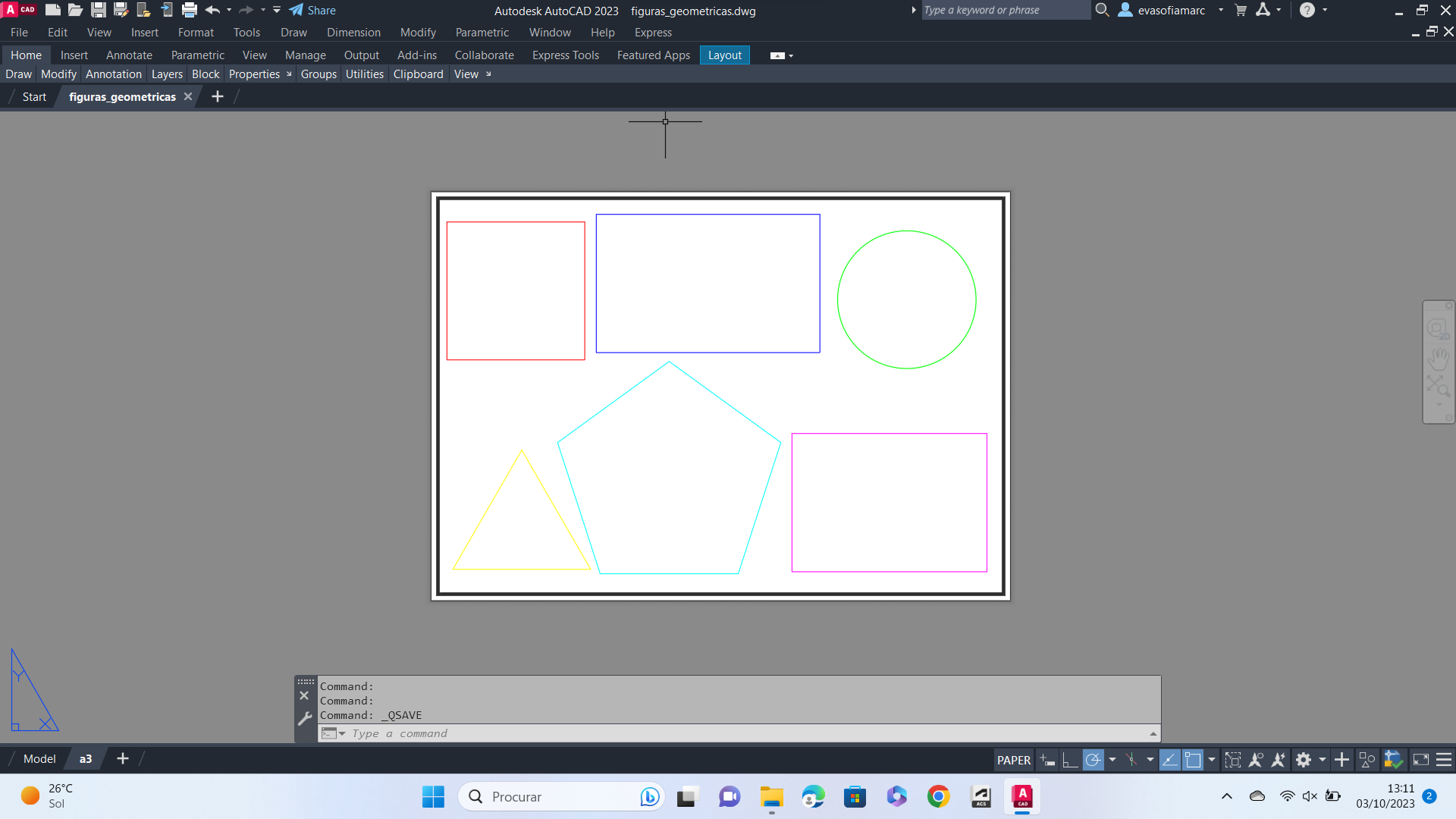Click the search keyword input field
This screenshot has height=819, width=1456.
(x=1006, y=10)
